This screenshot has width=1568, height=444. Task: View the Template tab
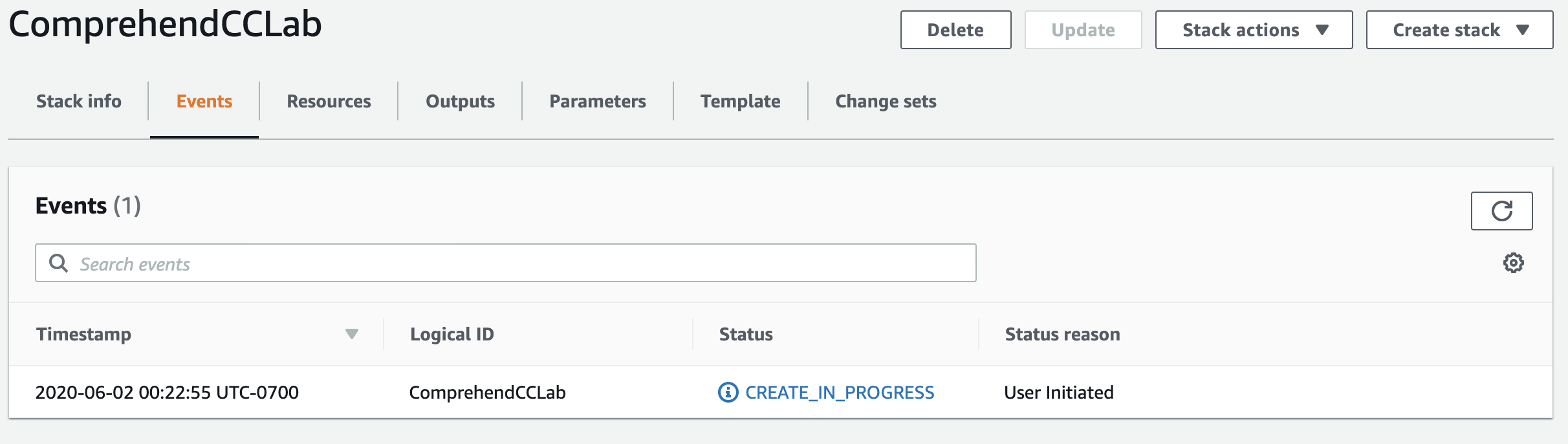point(740,101)
